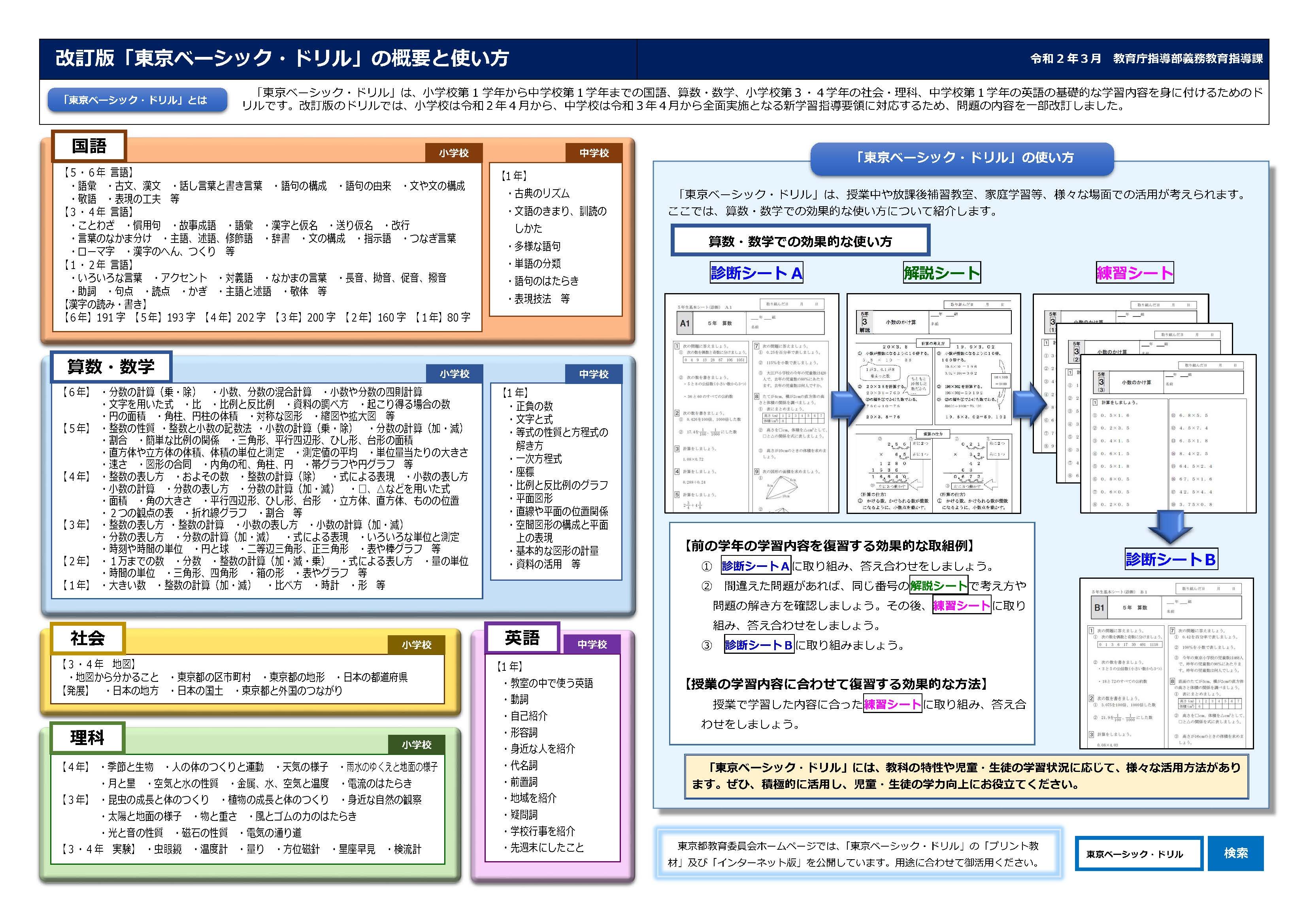
Task: Click the main title 改訂版「東京ベーシック・ドリル」の概要と使い方
Action: (x=282, y=58)
